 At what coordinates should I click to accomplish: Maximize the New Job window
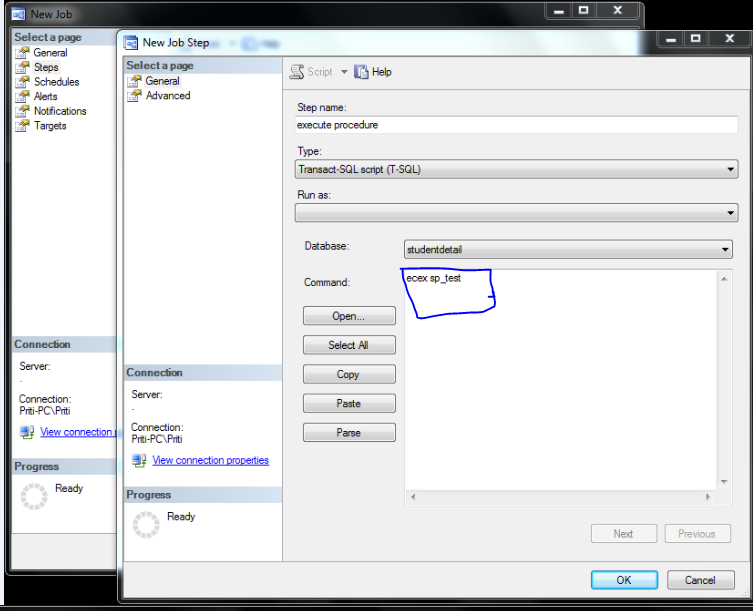click(583, 10)
